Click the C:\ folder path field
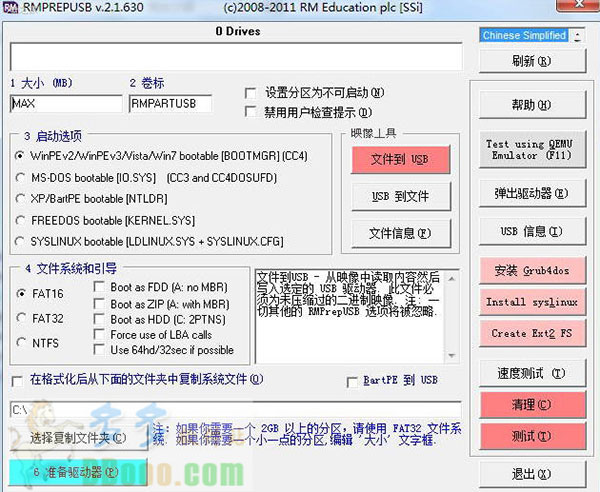The image size is (600, 492). pos(236,410)
